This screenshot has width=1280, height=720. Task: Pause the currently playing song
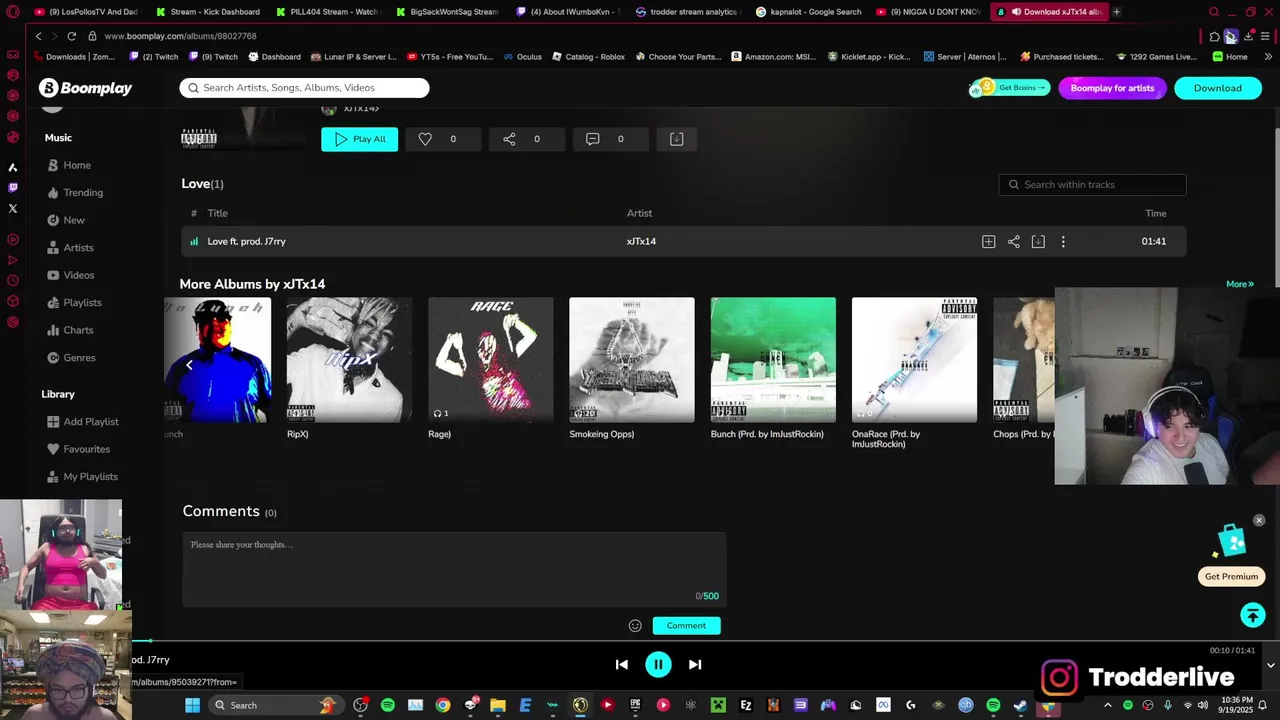[658, 664]
